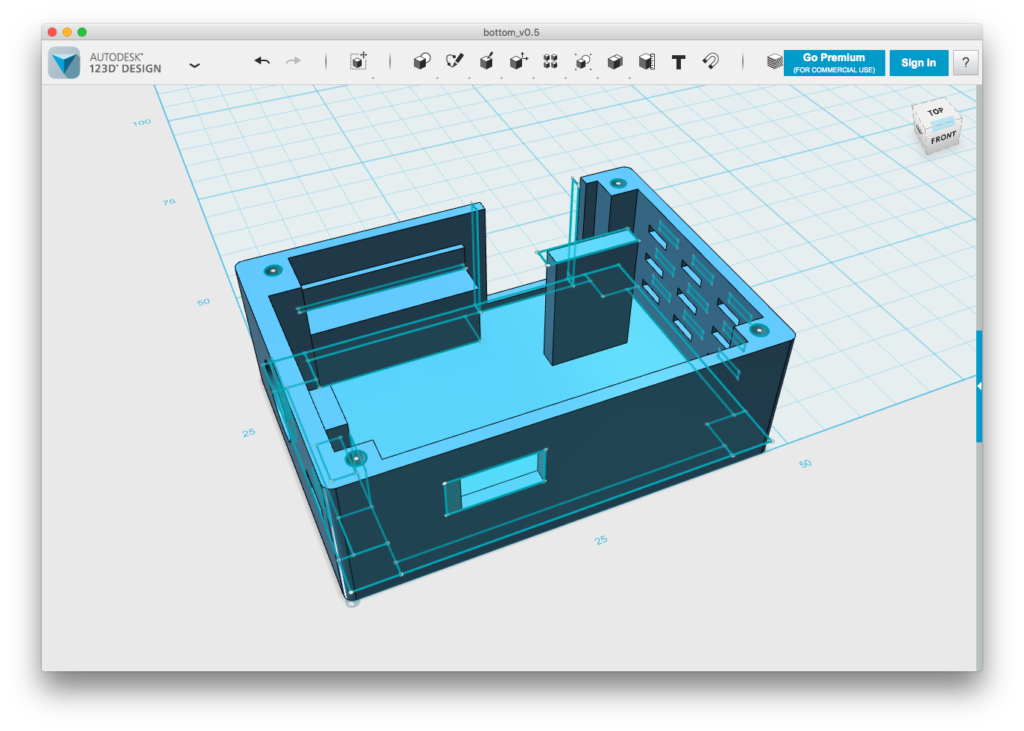
Task: Click the Redo arrow
Action: (293, 62)
